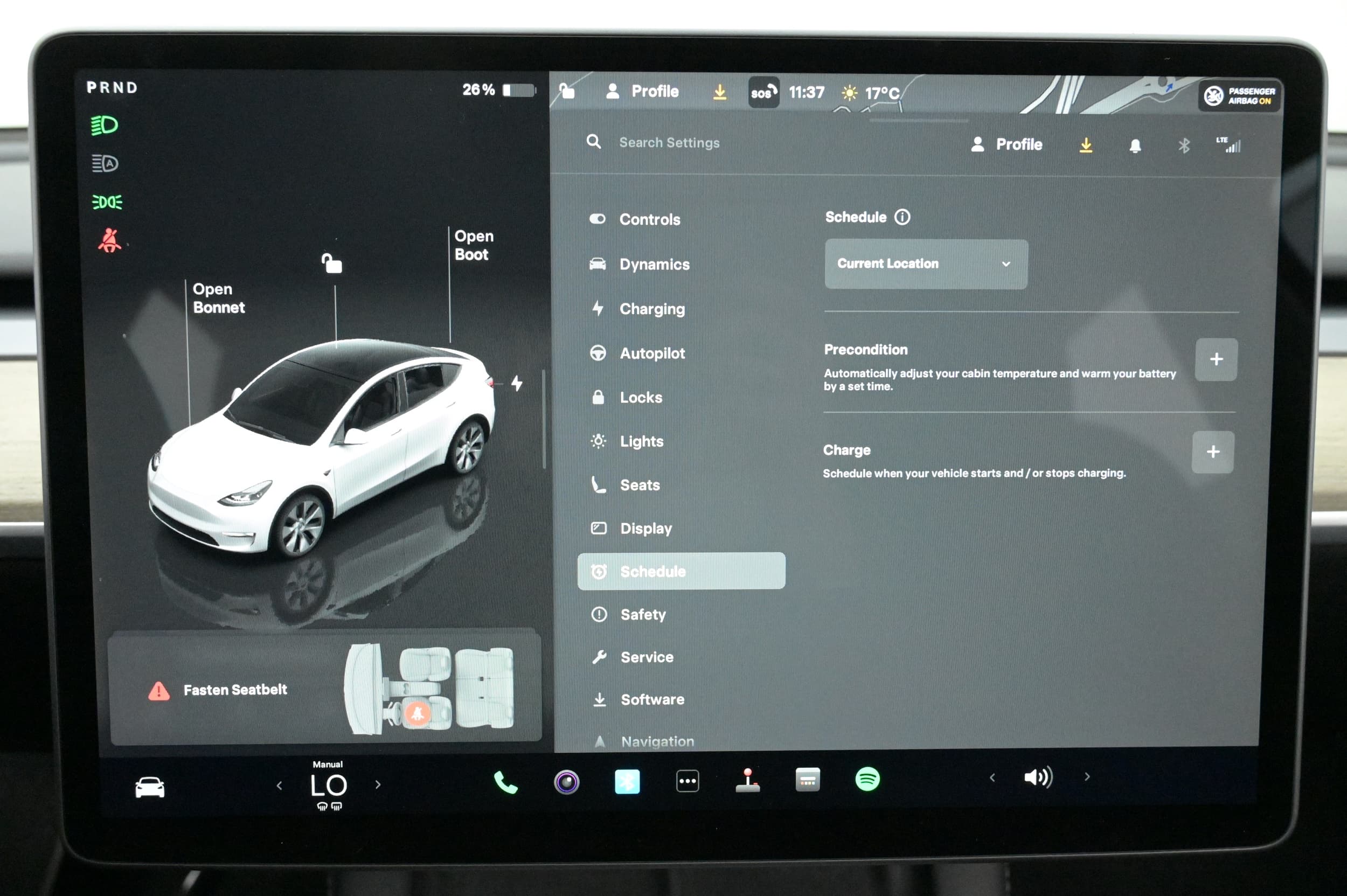
Task: Tap the charge port lightning bolt icon
Action: pyautogui.click(x=517, y=383)
